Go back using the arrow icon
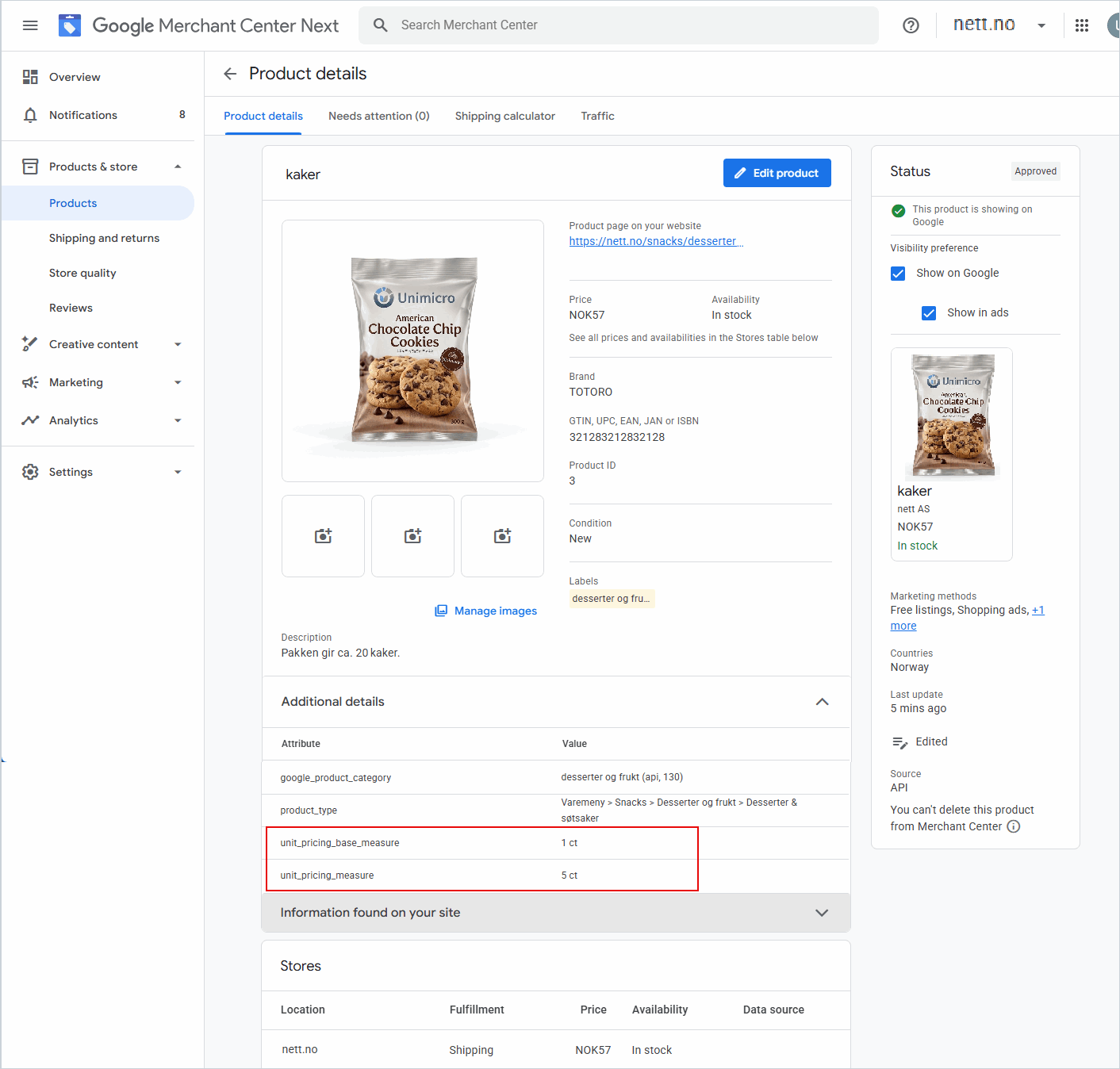 230,74
